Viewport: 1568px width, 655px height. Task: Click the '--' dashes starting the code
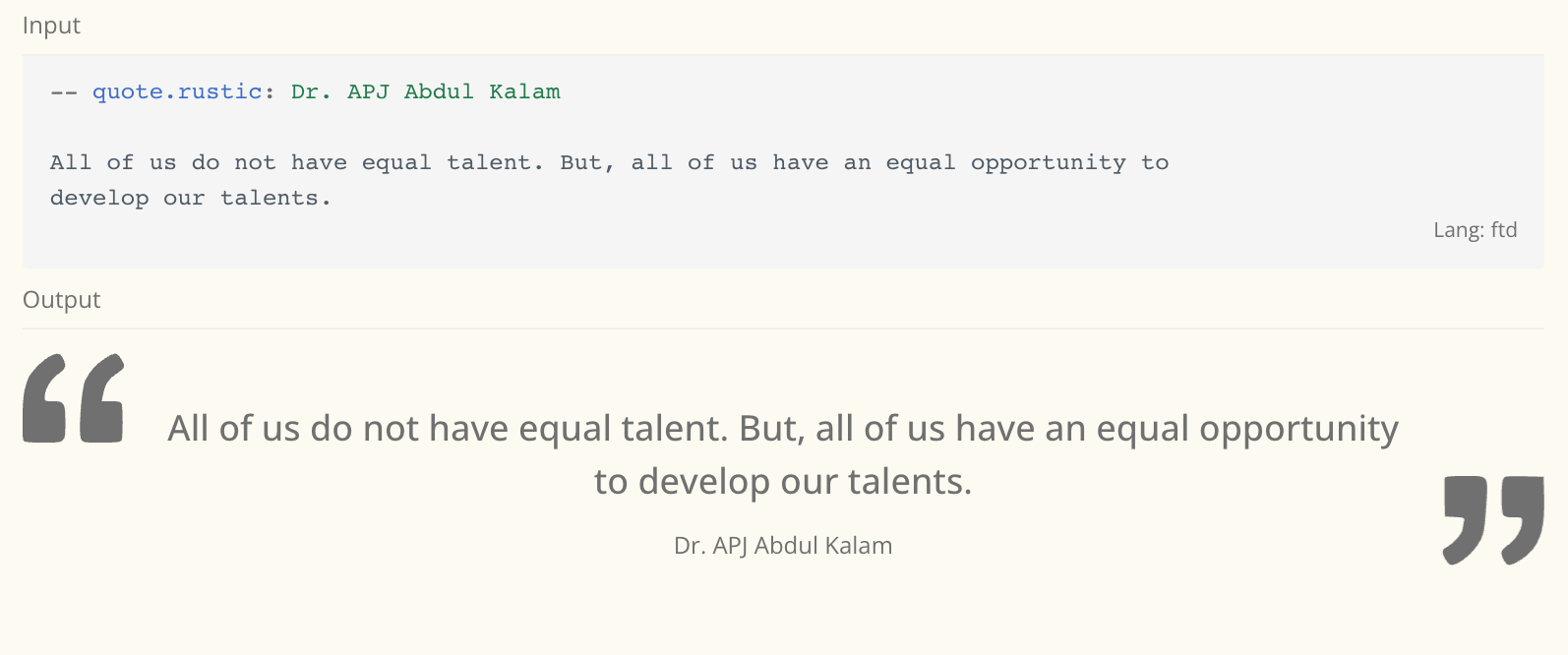pos(64,92)
